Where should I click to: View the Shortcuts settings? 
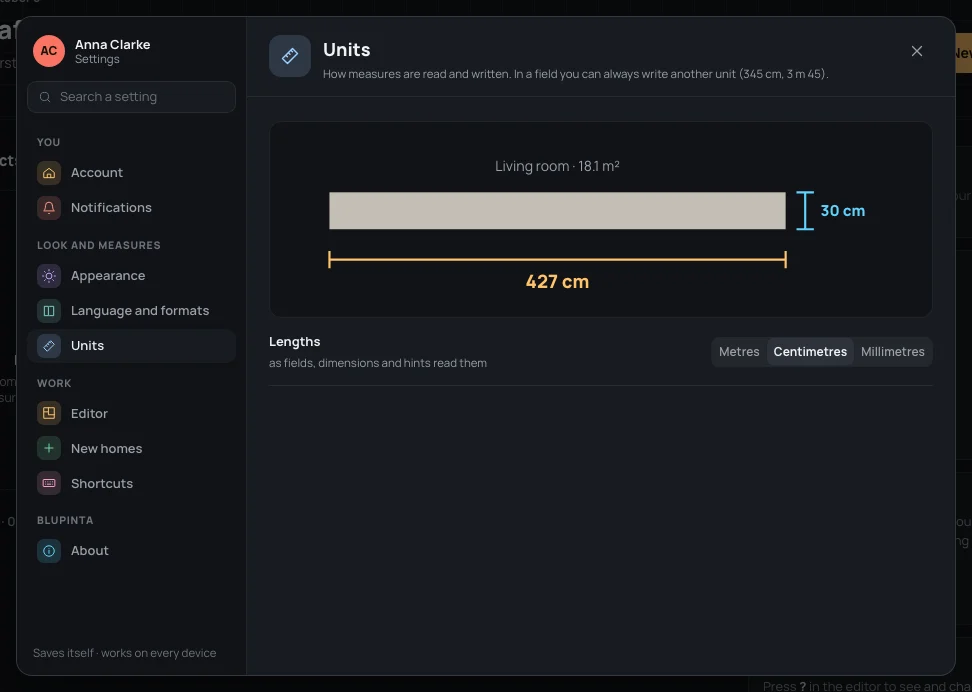point(131,484)
